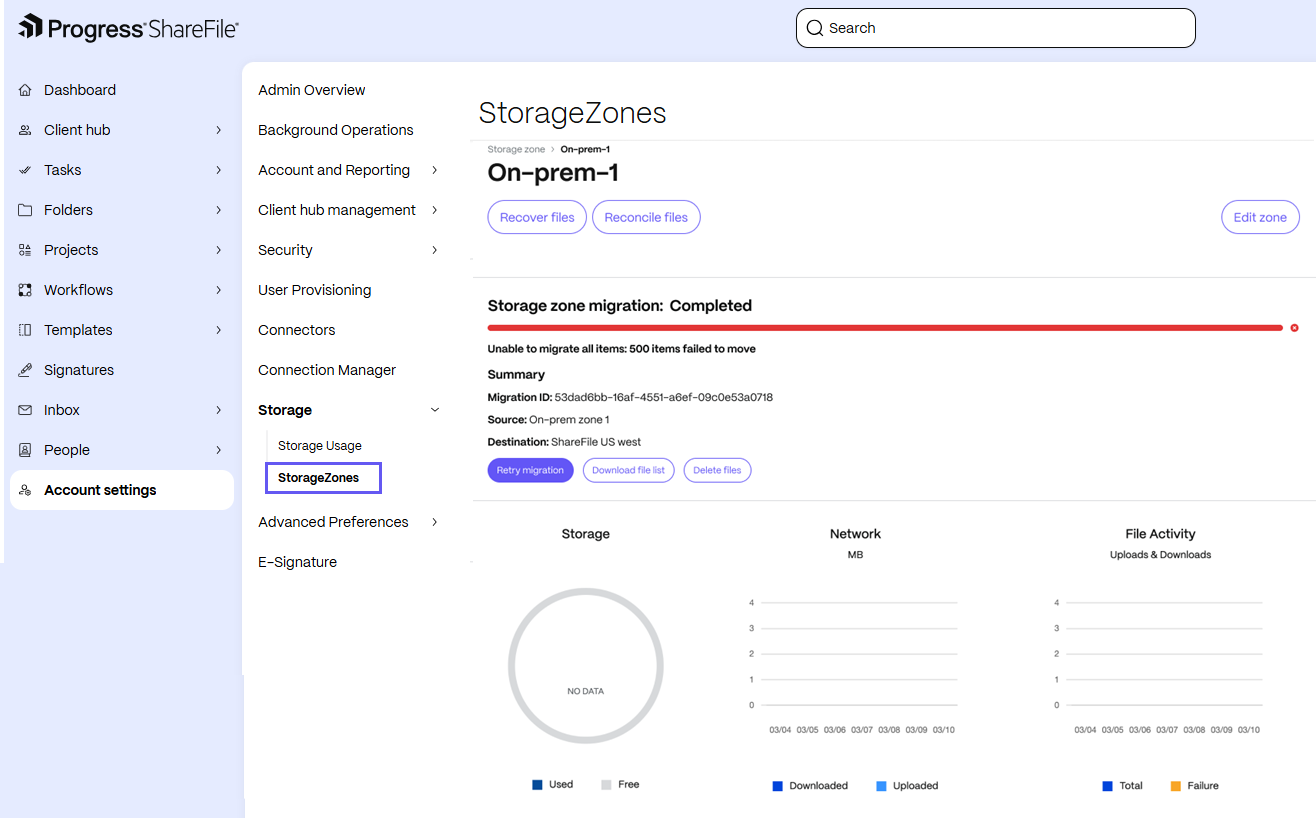
Task: Open Admin Overview menu item
Action: point(312,90)
